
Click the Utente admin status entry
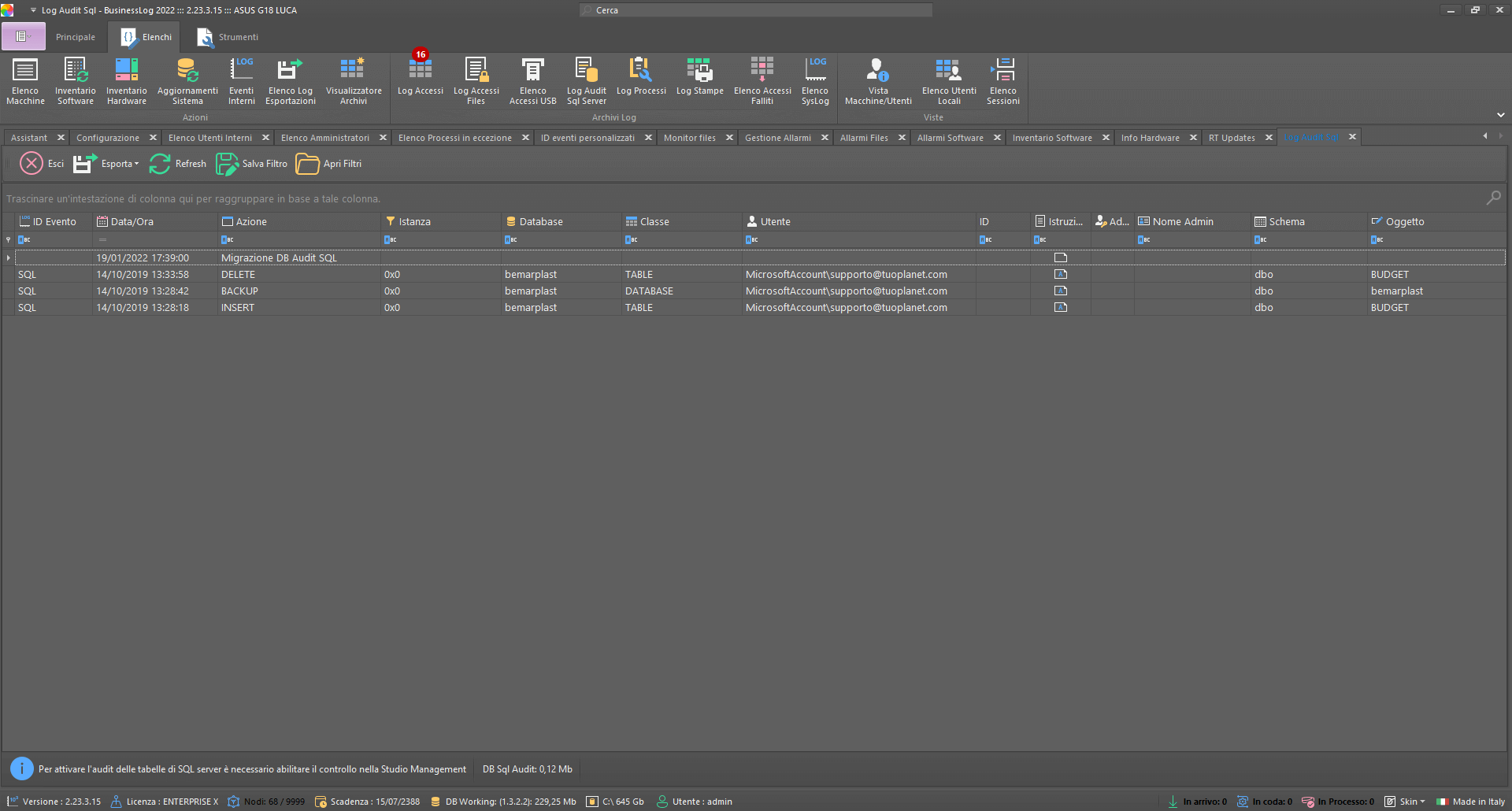695,802
